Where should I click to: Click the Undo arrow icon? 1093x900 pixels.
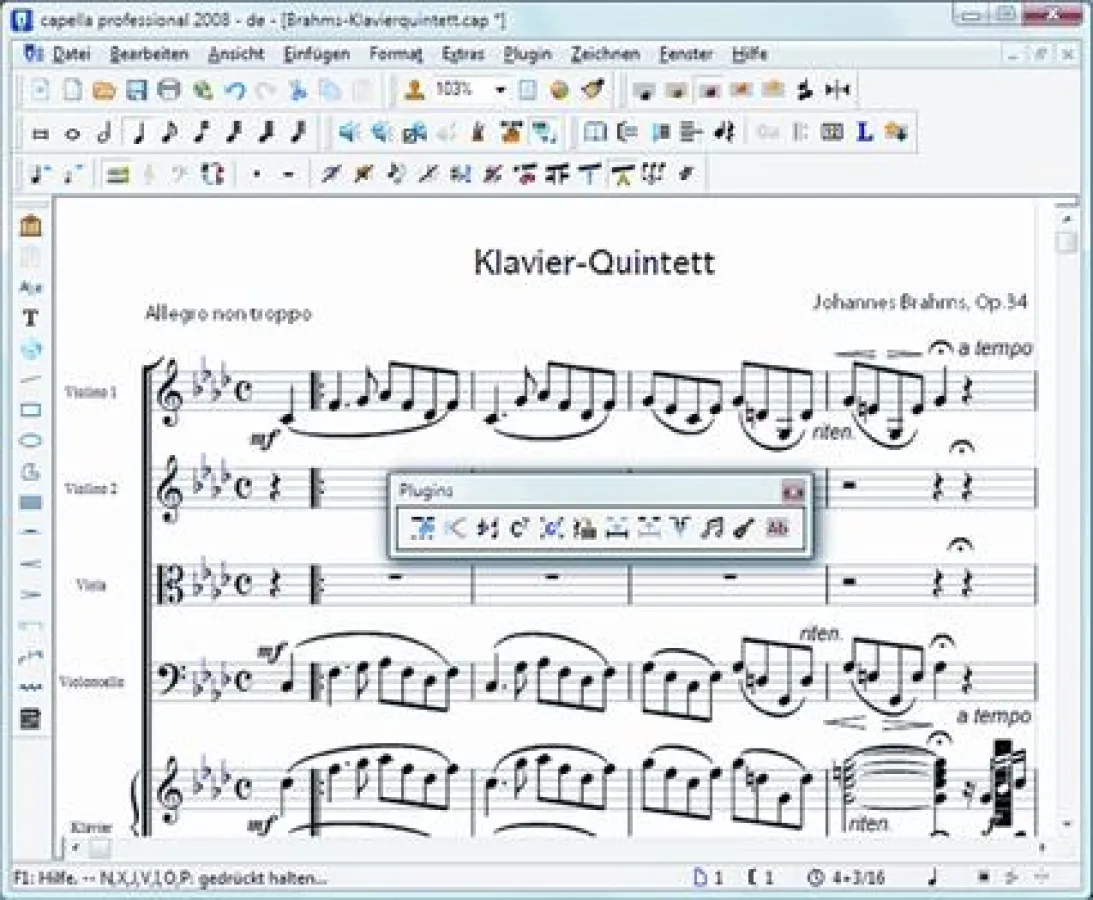tap(234, 90)
